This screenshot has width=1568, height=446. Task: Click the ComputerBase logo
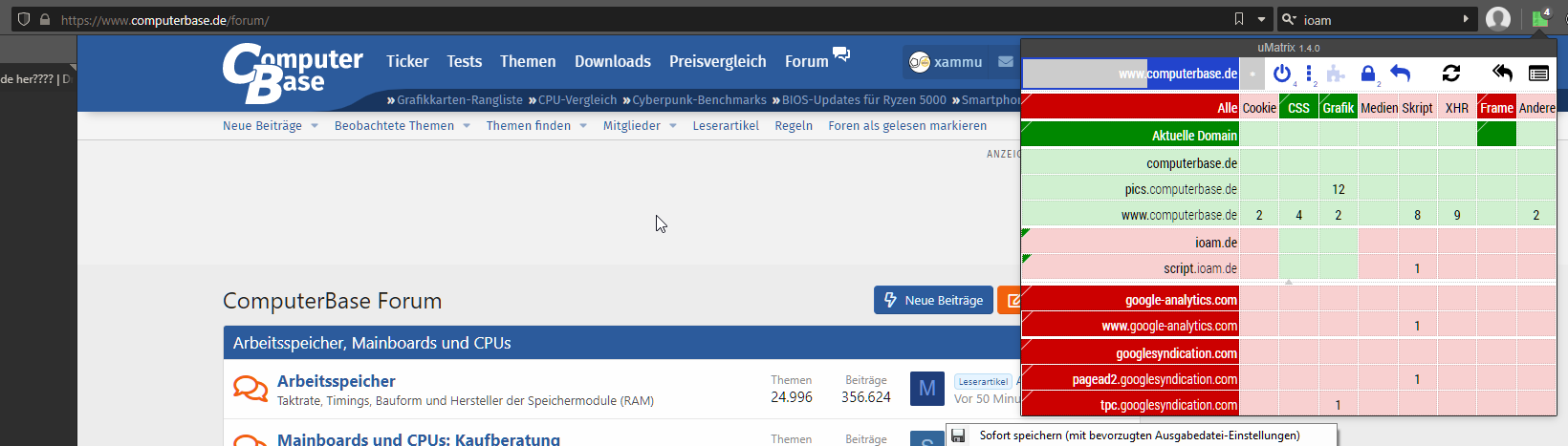pos(292,72)
